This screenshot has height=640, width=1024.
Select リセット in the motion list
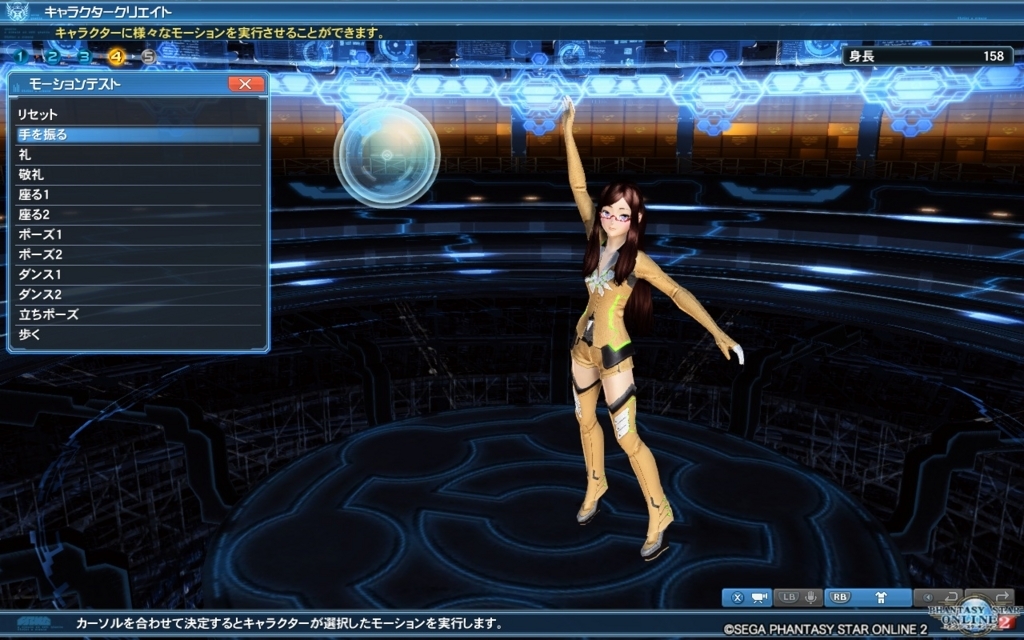[x=138, y=114]
